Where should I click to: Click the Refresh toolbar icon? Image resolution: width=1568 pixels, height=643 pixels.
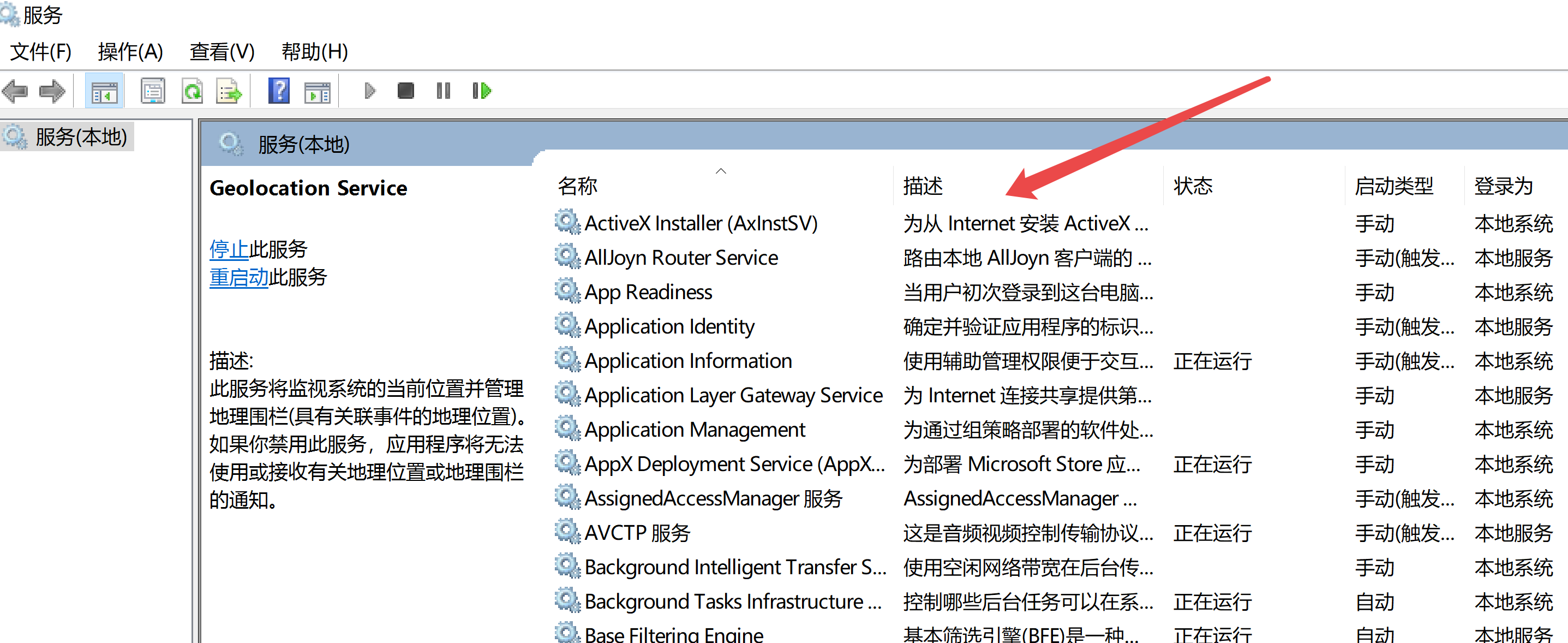(x=193, y=91)
